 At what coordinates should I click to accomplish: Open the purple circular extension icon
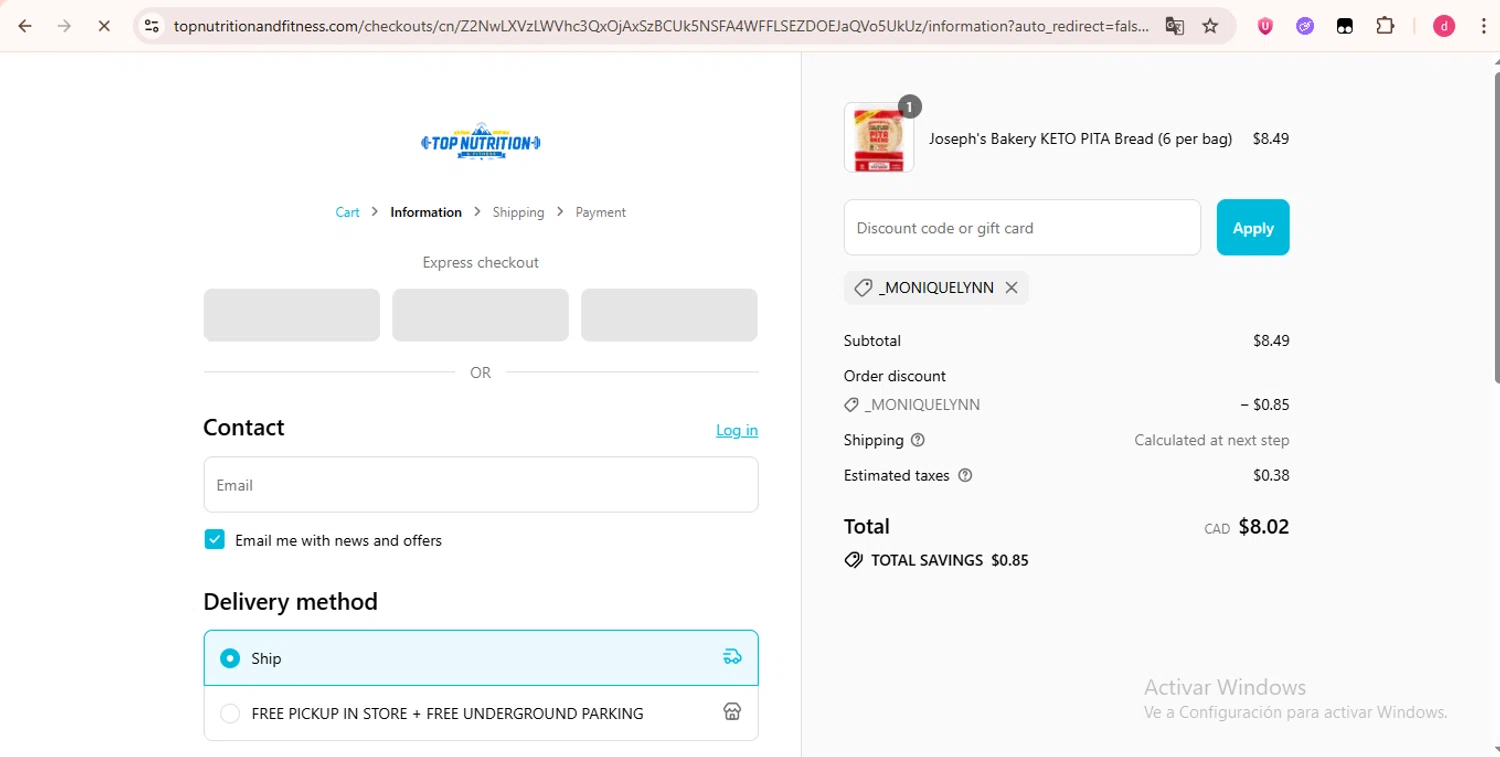pyautogui.click(x=1305, y=26)
